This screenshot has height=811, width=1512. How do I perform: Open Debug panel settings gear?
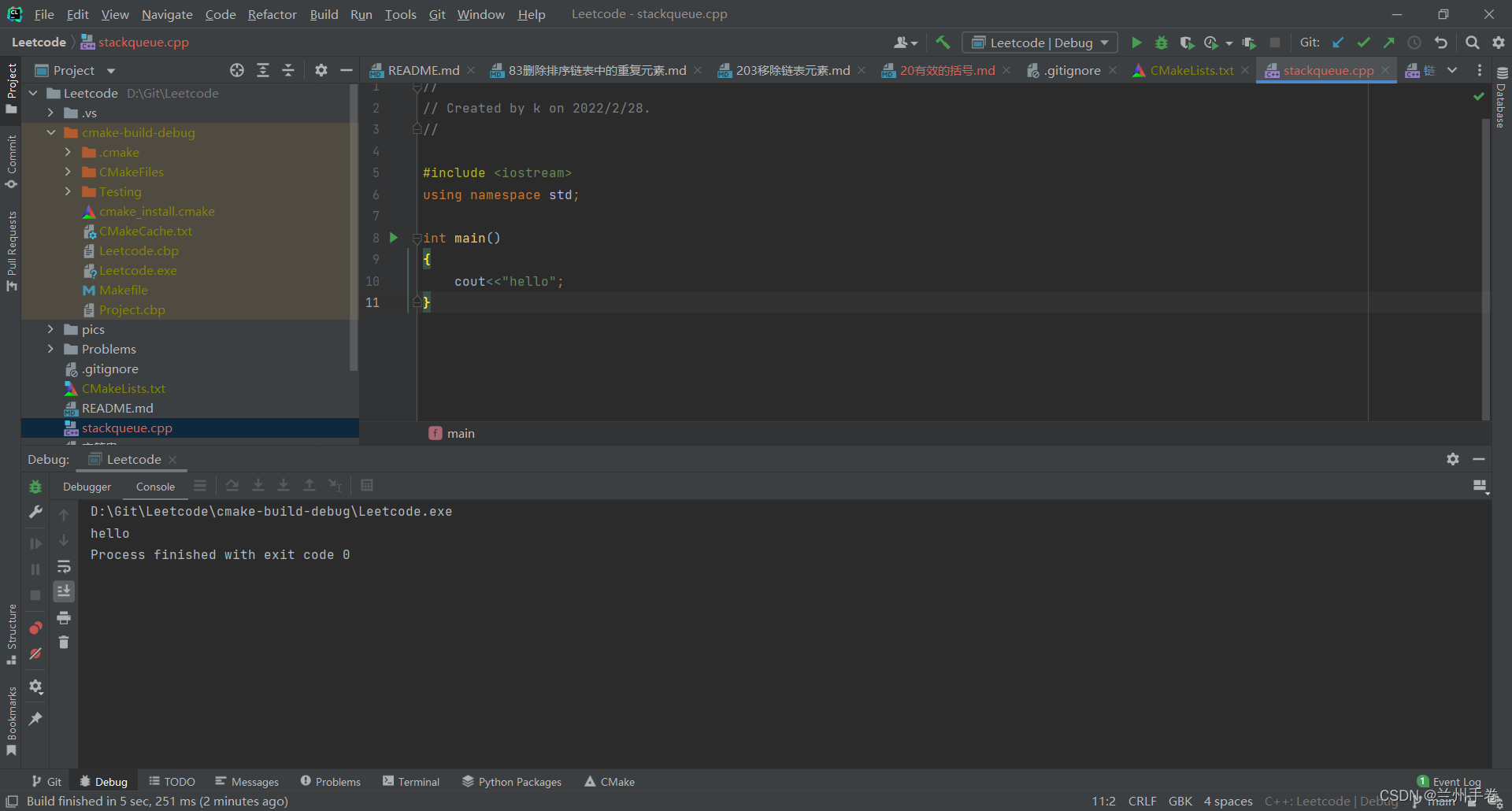[x=1453, y=459]
